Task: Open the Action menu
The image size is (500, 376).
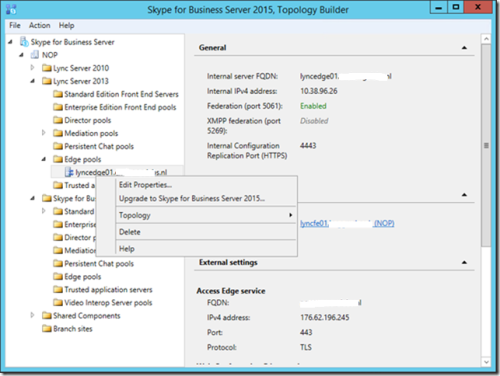Action: (x=39, y=25)
